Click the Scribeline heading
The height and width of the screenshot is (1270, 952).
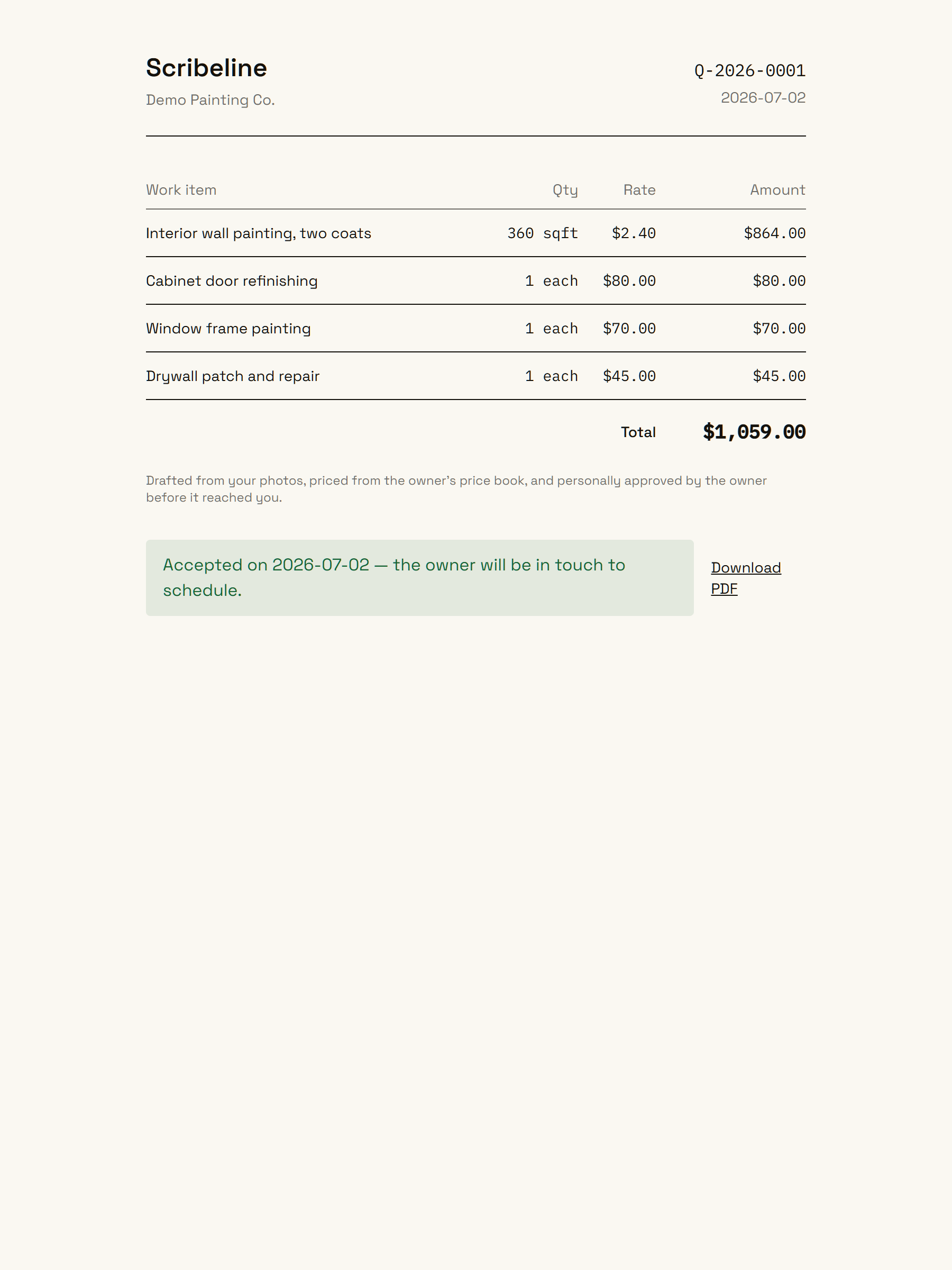tap(207, 68)
